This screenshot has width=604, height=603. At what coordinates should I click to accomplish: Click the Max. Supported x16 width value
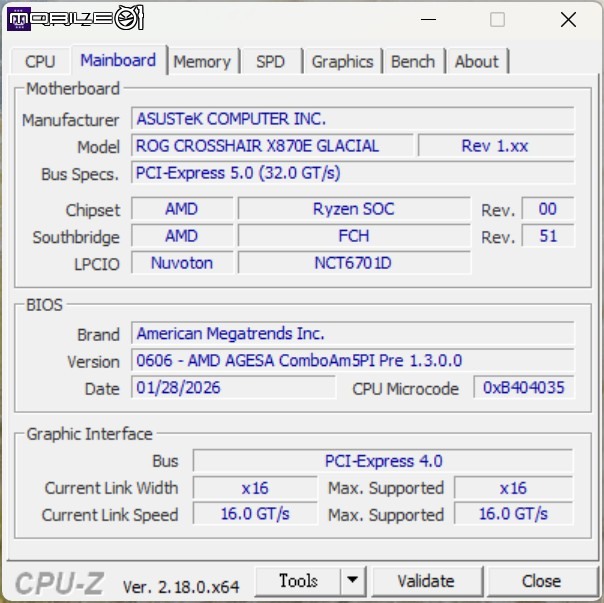[x=513, y=488]
